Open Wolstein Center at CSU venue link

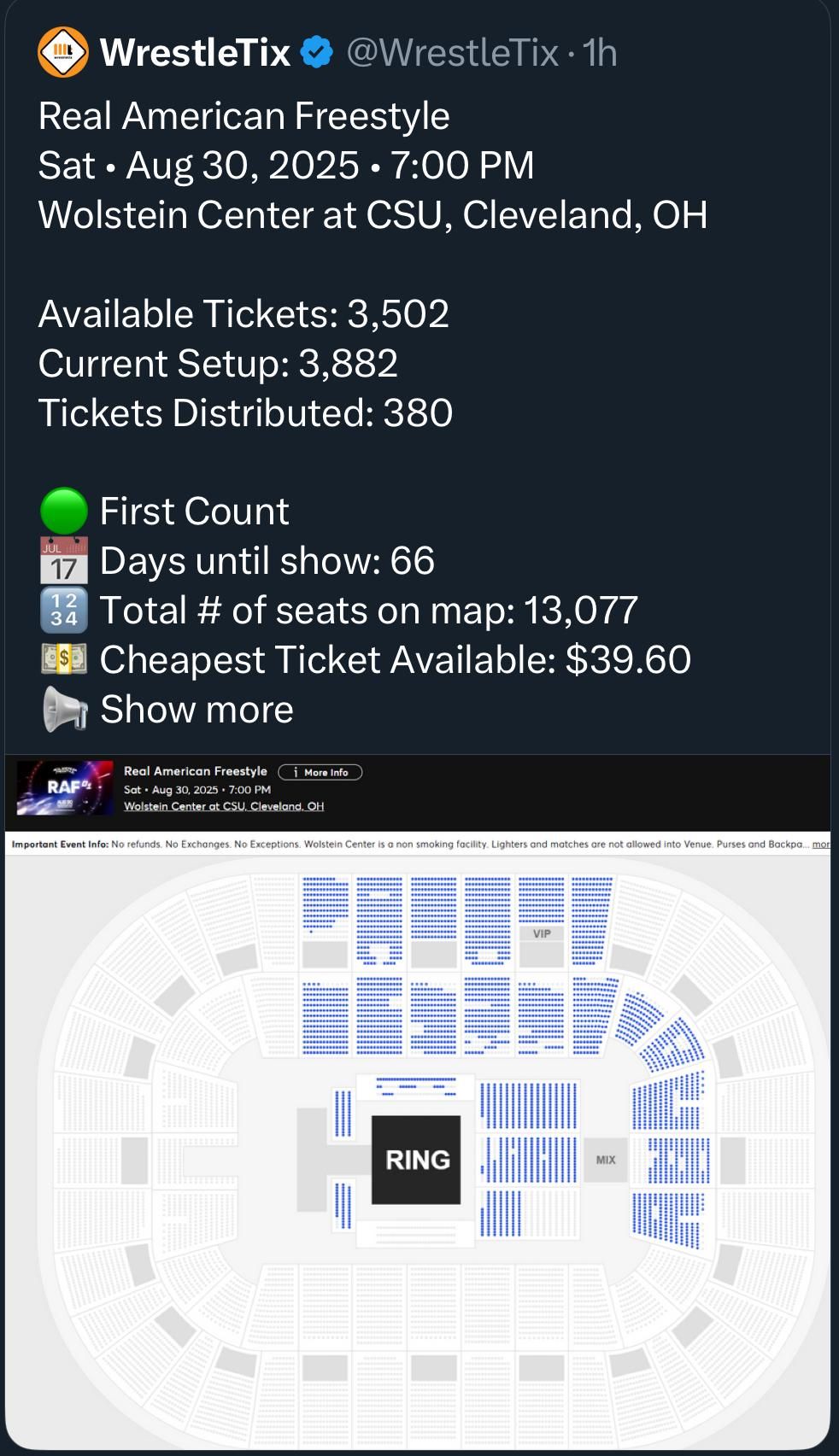tap(224, 806)
